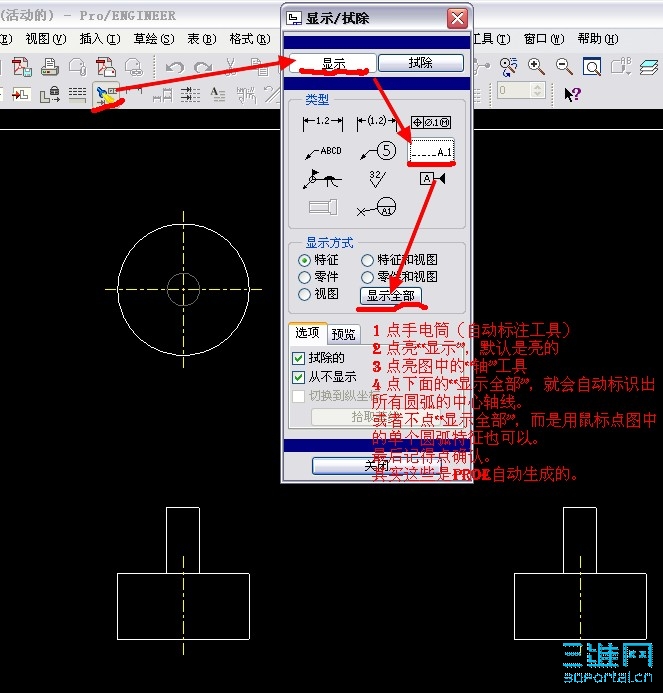Select the ABCD note type icon
Image resolution: width=663 pixels, height=693 pixels.
[323, 152]
